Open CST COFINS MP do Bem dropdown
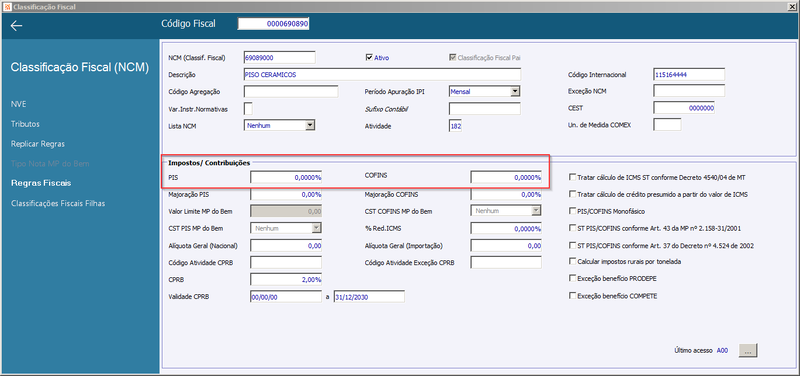This screenshot has height=376, width=800. [x=536, y=211]
